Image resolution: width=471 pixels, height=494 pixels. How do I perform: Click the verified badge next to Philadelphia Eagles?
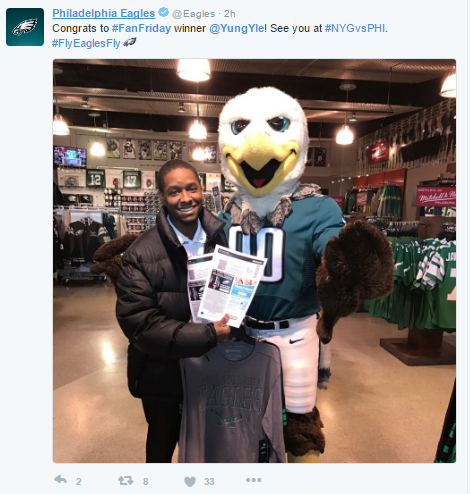[x=163, y=13]
